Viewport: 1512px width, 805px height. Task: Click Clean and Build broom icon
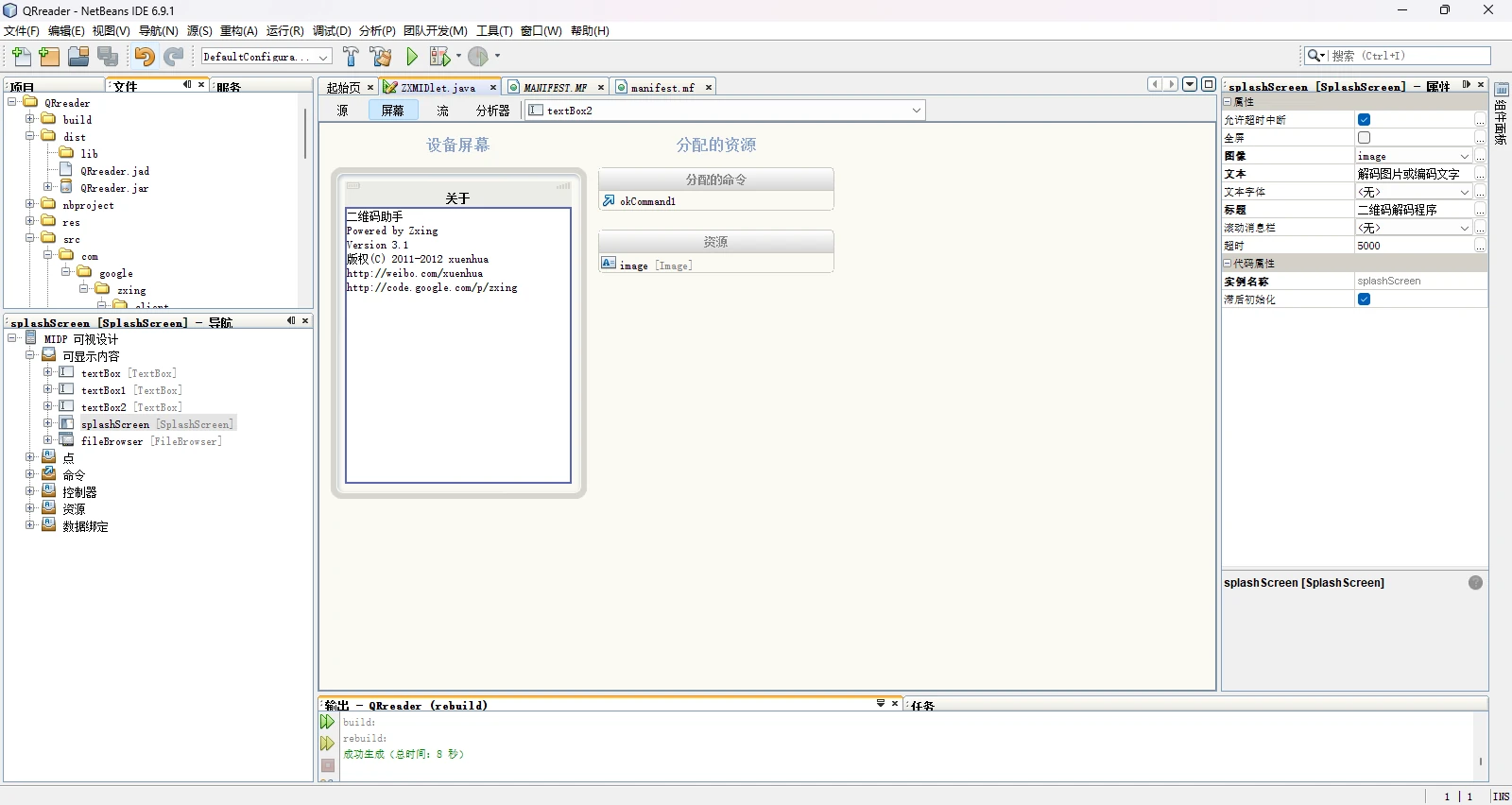pyautogui.click(x=381, y=57)
